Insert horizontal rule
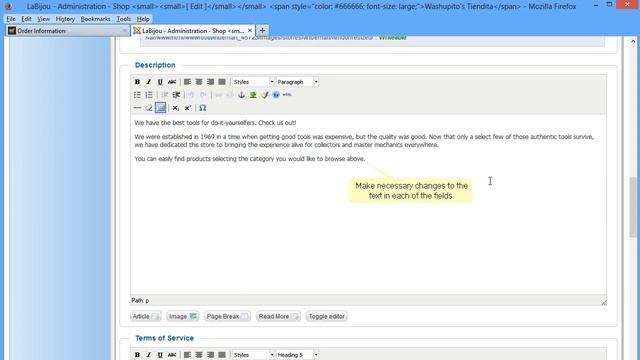 tap(137, 108)
